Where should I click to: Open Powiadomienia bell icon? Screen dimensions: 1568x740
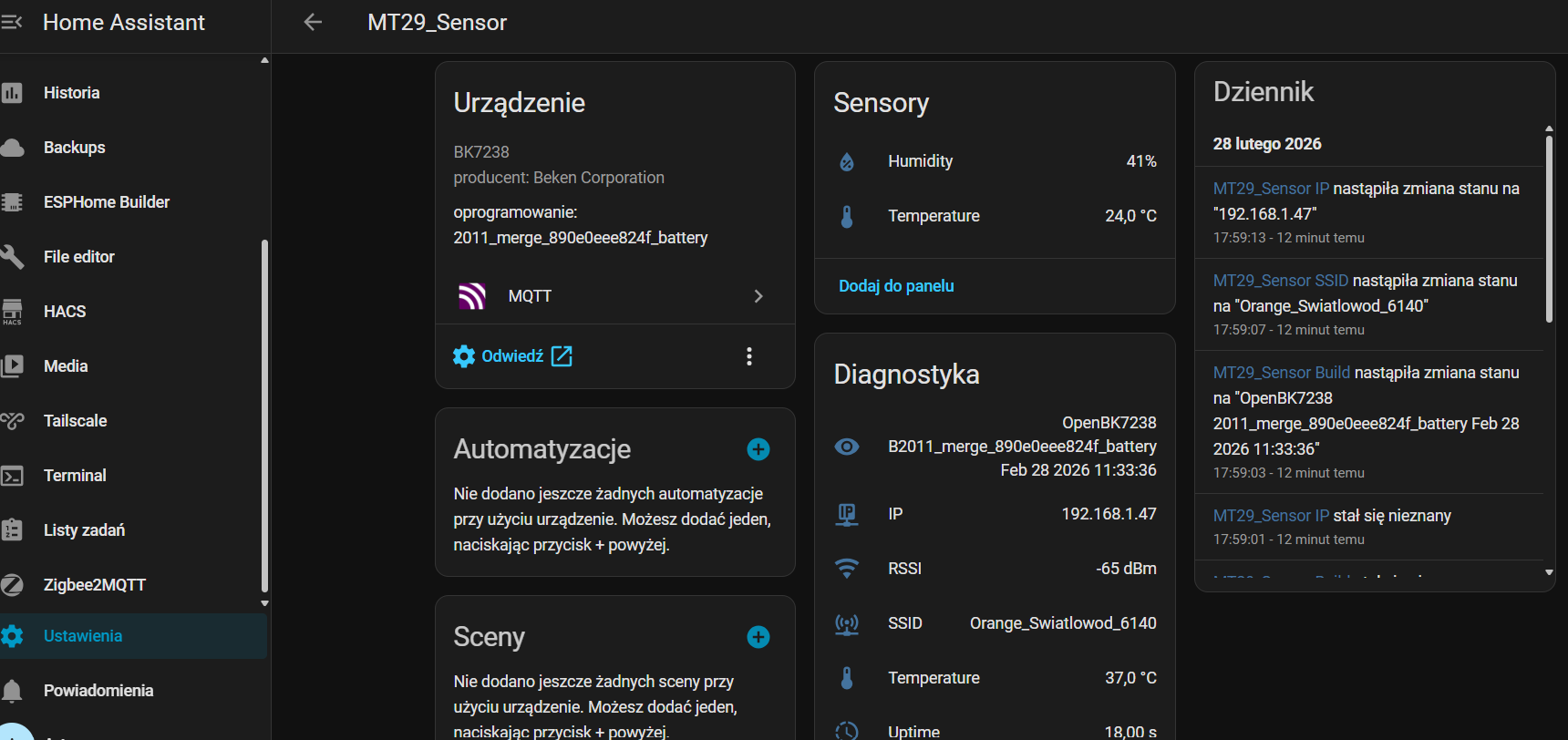(12, 691)
